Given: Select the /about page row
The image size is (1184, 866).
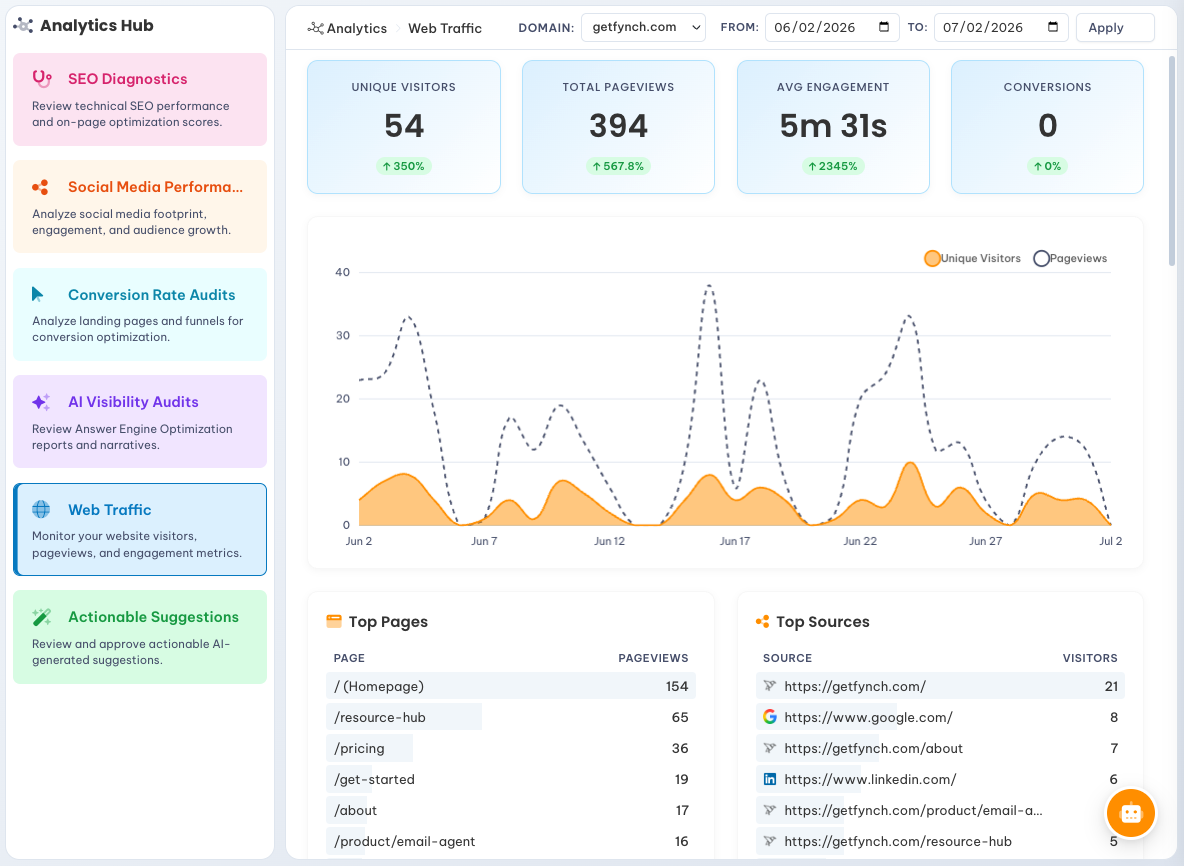Looking at the screenshot, I should [511, 809].
